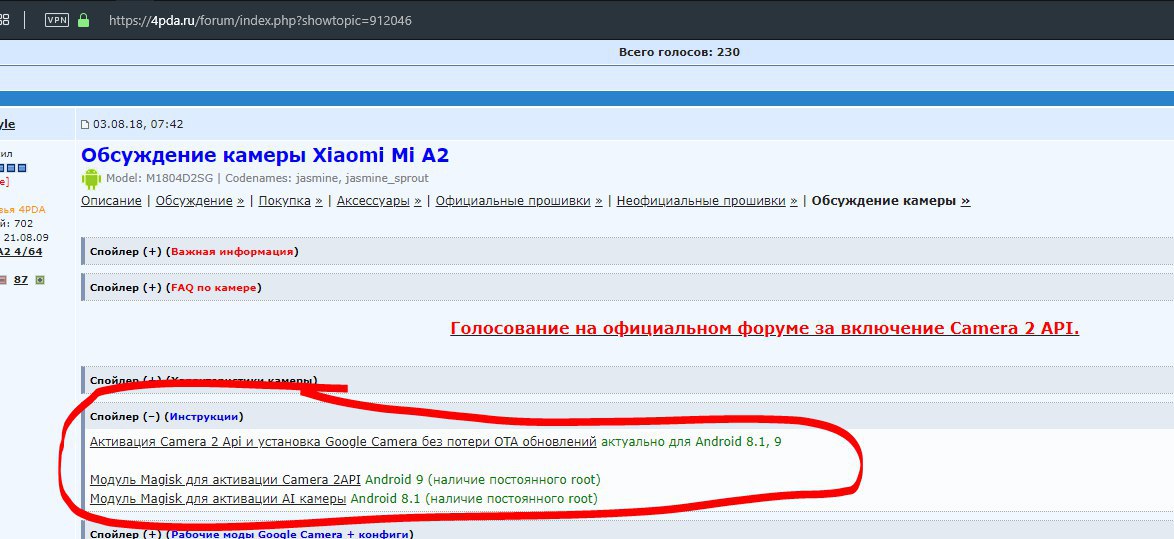Click the » arrow after Покупка

(x=319, y=201)
